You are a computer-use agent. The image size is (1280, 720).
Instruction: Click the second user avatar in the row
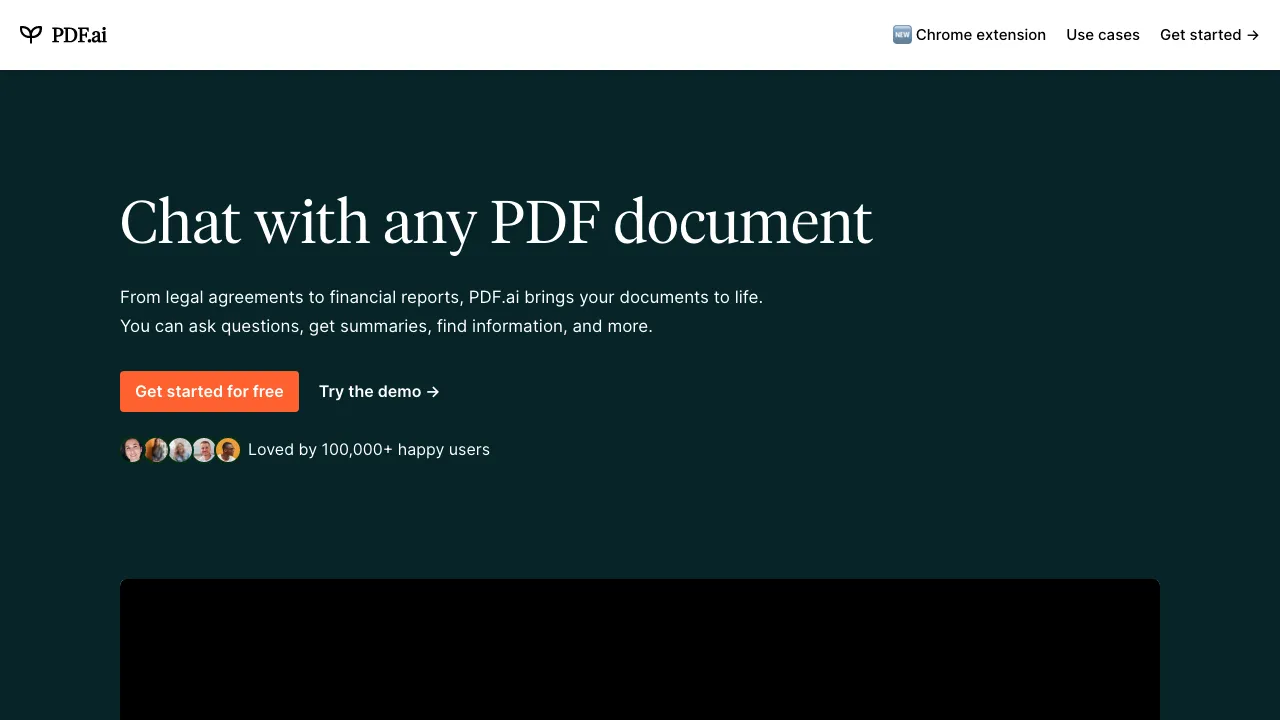(x=156, y=450)
